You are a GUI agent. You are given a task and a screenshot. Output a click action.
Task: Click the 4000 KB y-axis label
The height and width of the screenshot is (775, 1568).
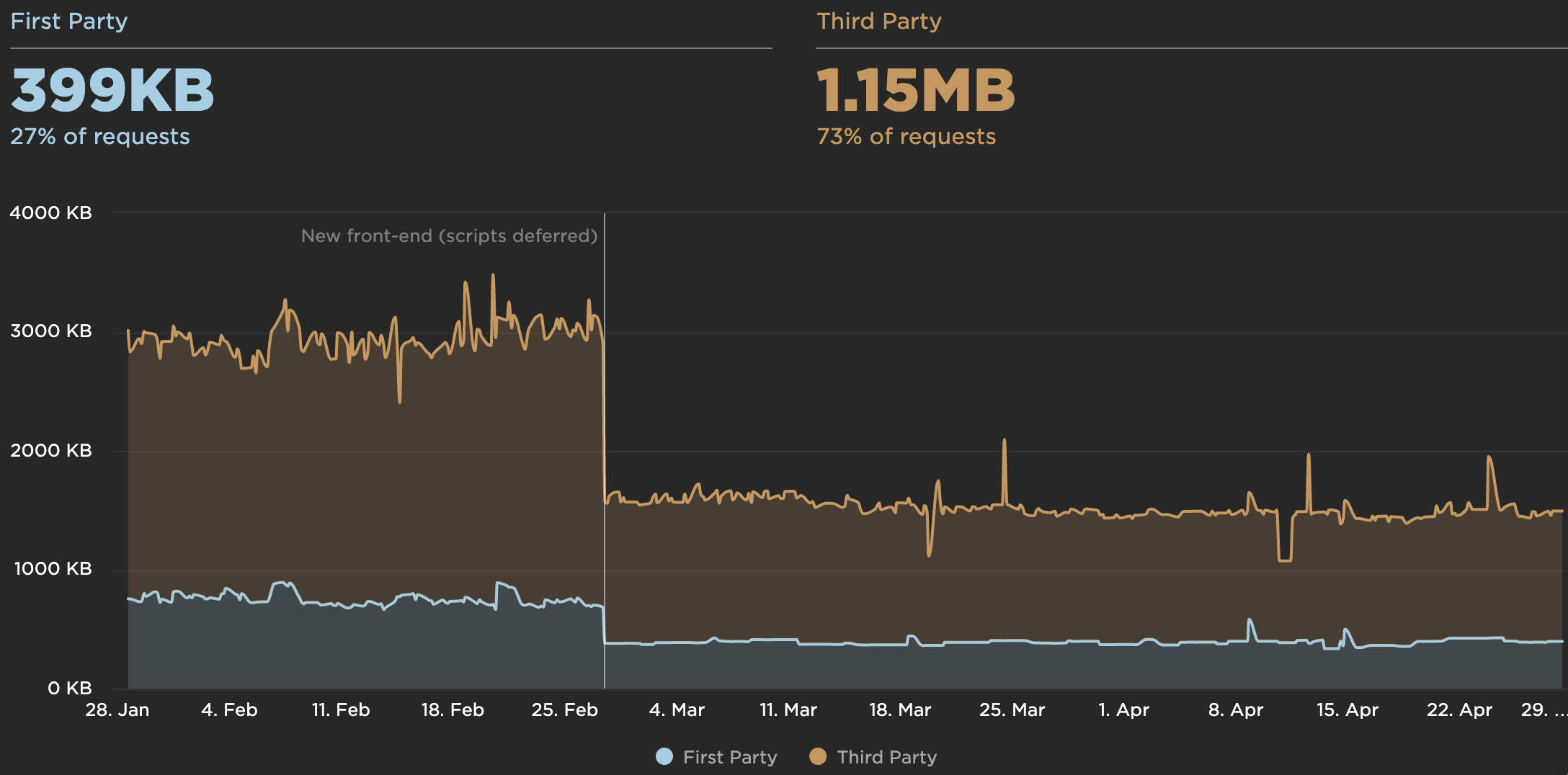[51, 212]
